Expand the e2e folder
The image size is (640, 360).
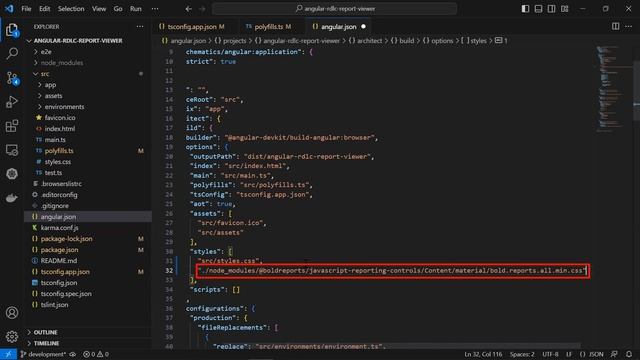(x=46, y=52)
